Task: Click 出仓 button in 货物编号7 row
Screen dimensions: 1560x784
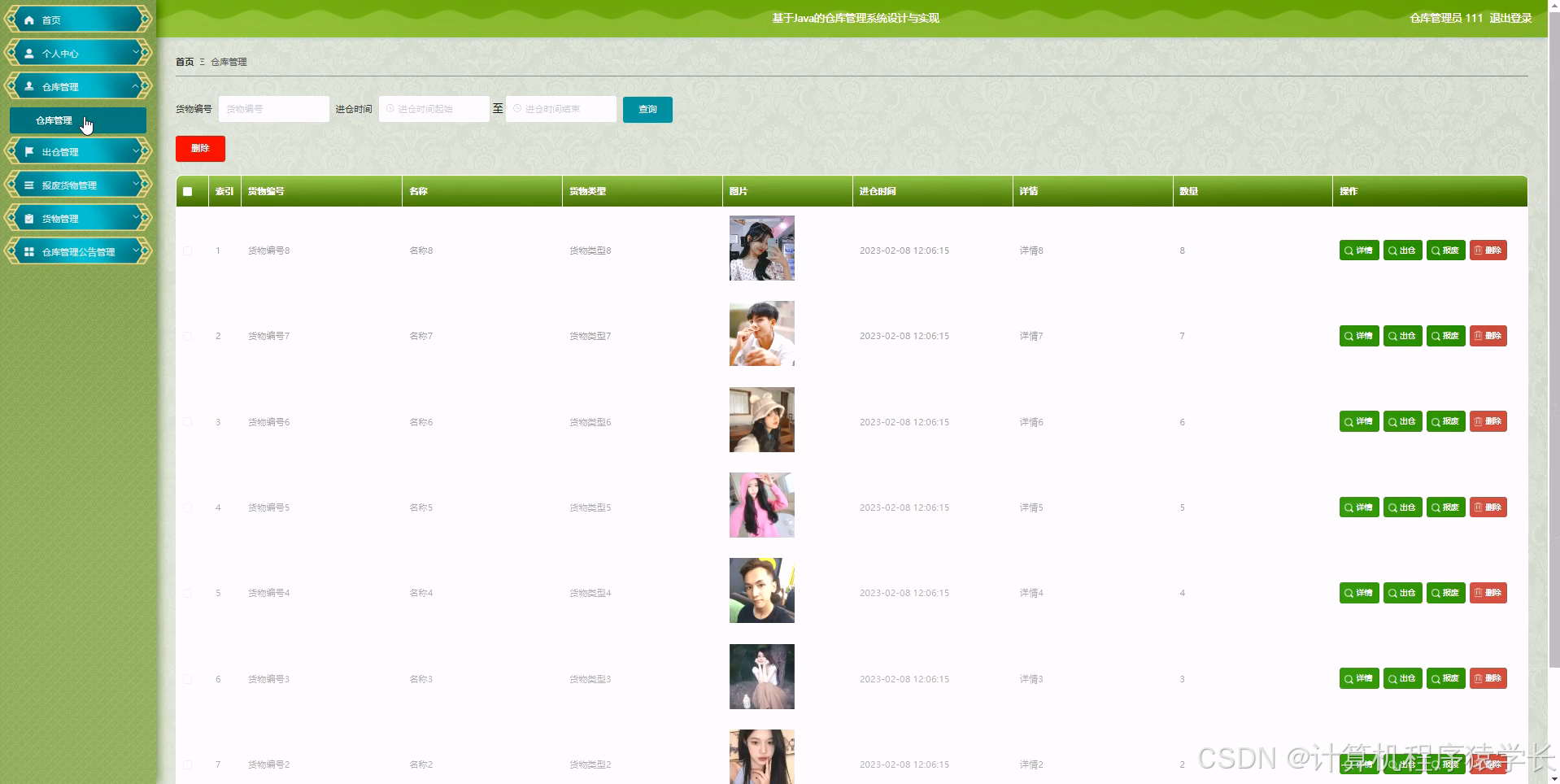Action: 1402,336
